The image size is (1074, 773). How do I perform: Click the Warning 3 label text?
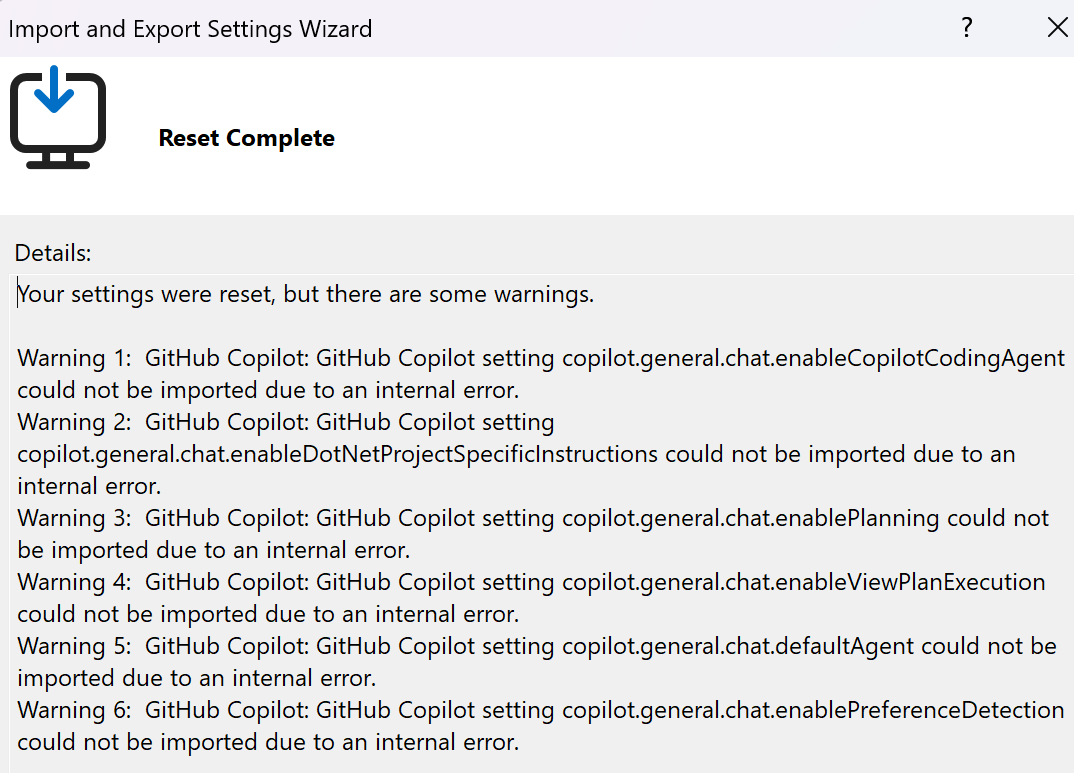pos(74,518)
